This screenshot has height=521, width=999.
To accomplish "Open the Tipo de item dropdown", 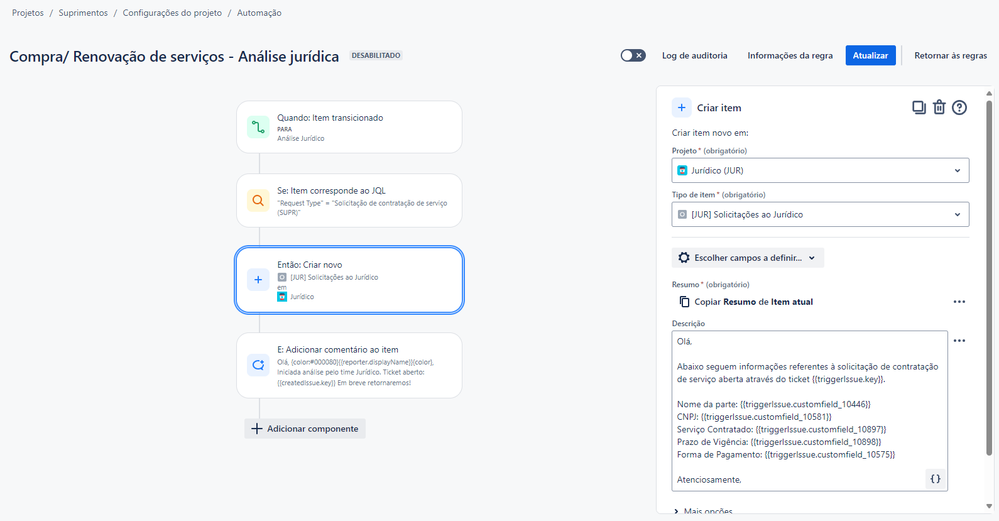I will (821, 215).
